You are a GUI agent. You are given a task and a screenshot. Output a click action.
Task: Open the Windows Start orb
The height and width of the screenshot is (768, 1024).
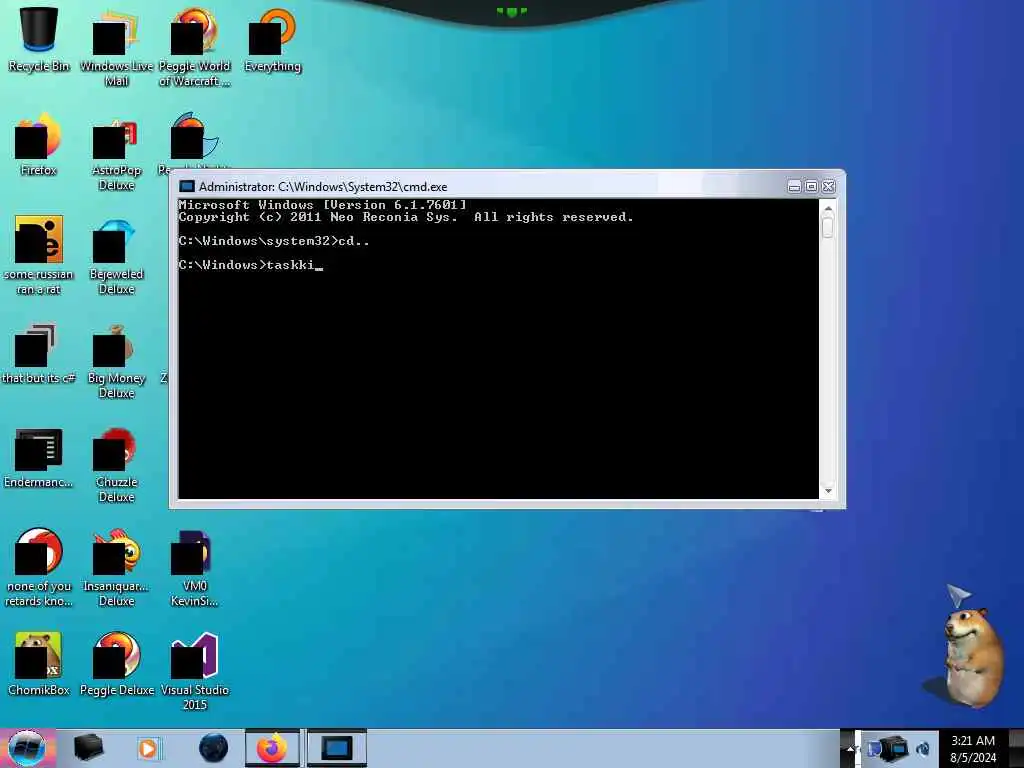pos(27,748)
